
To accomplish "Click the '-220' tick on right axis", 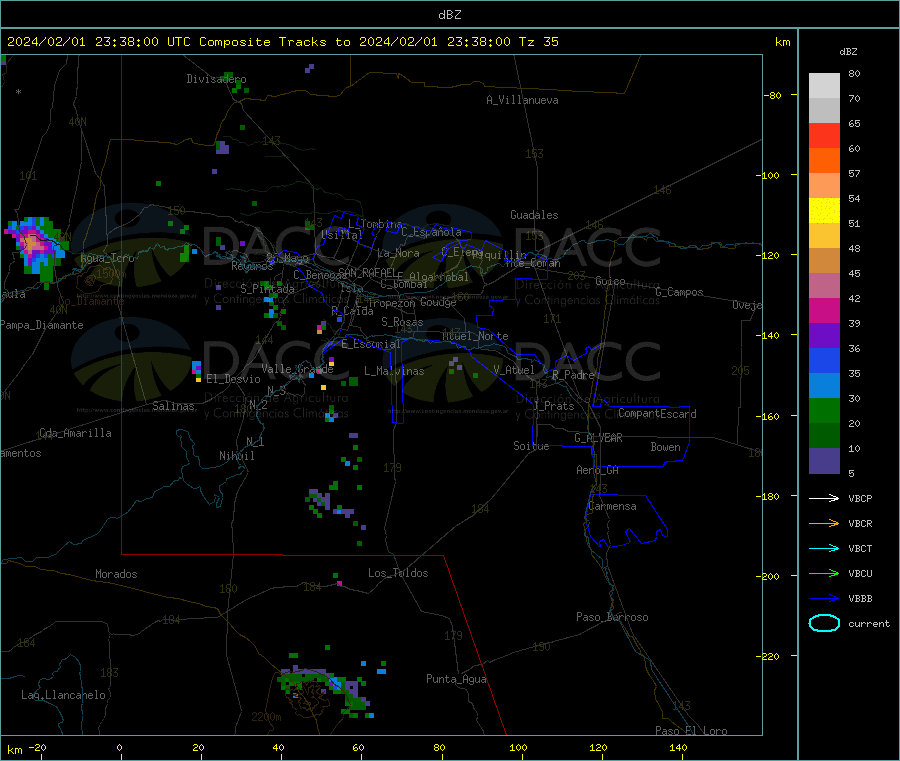I will (x=767, y=657).
